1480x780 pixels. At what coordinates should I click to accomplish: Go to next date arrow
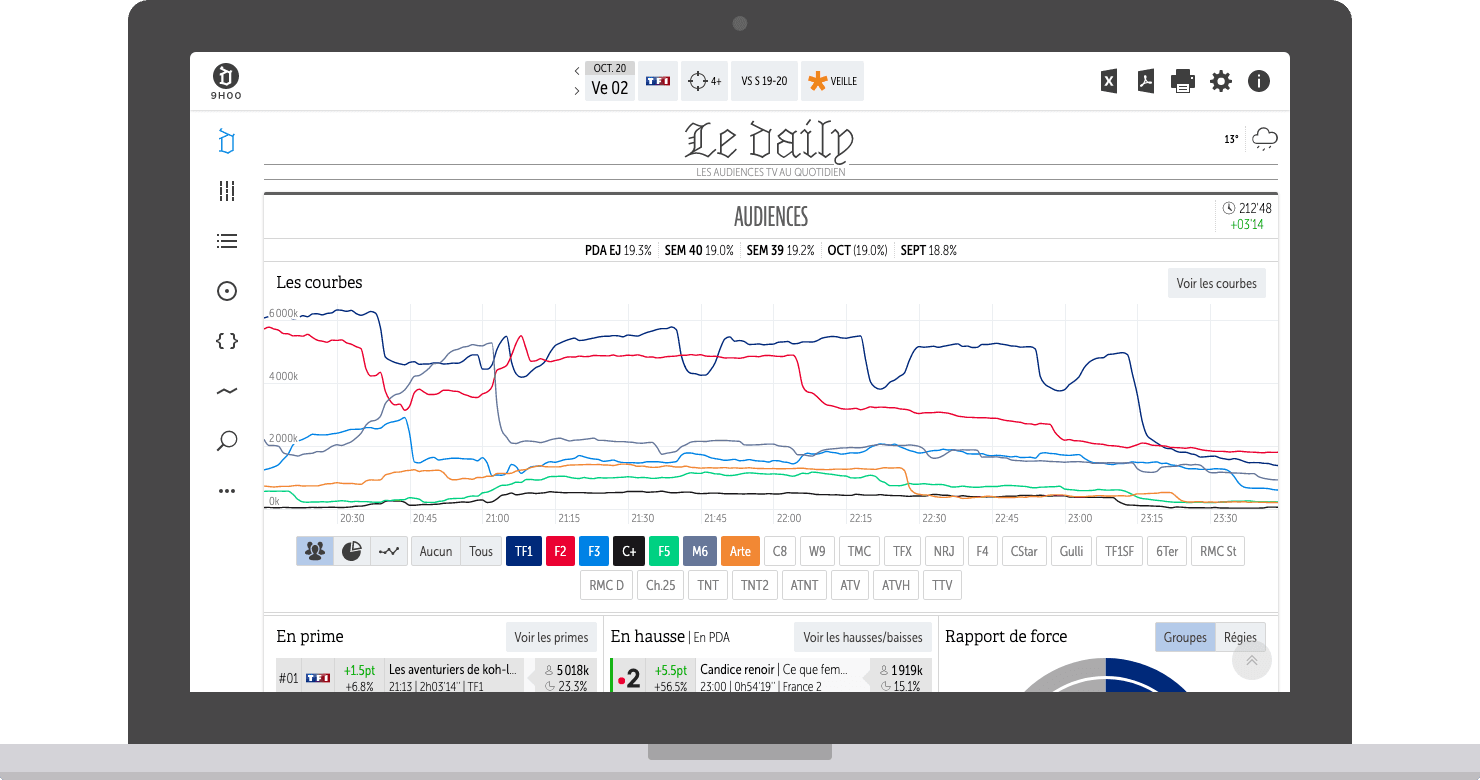pyautogui.click(x=577, y=91)
